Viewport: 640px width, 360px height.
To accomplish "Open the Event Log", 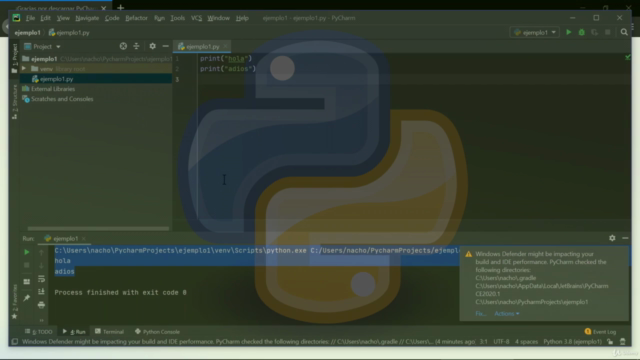I will tap(600, 332).
